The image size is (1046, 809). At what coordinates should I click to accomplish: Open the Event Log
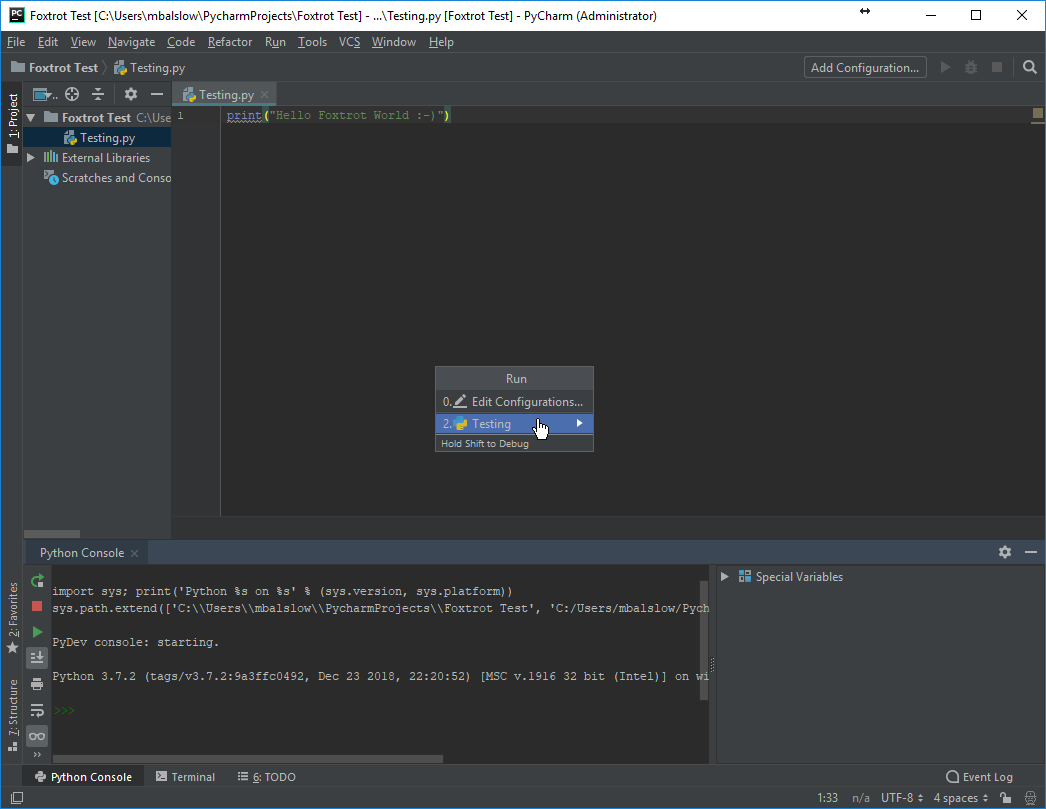979,777
